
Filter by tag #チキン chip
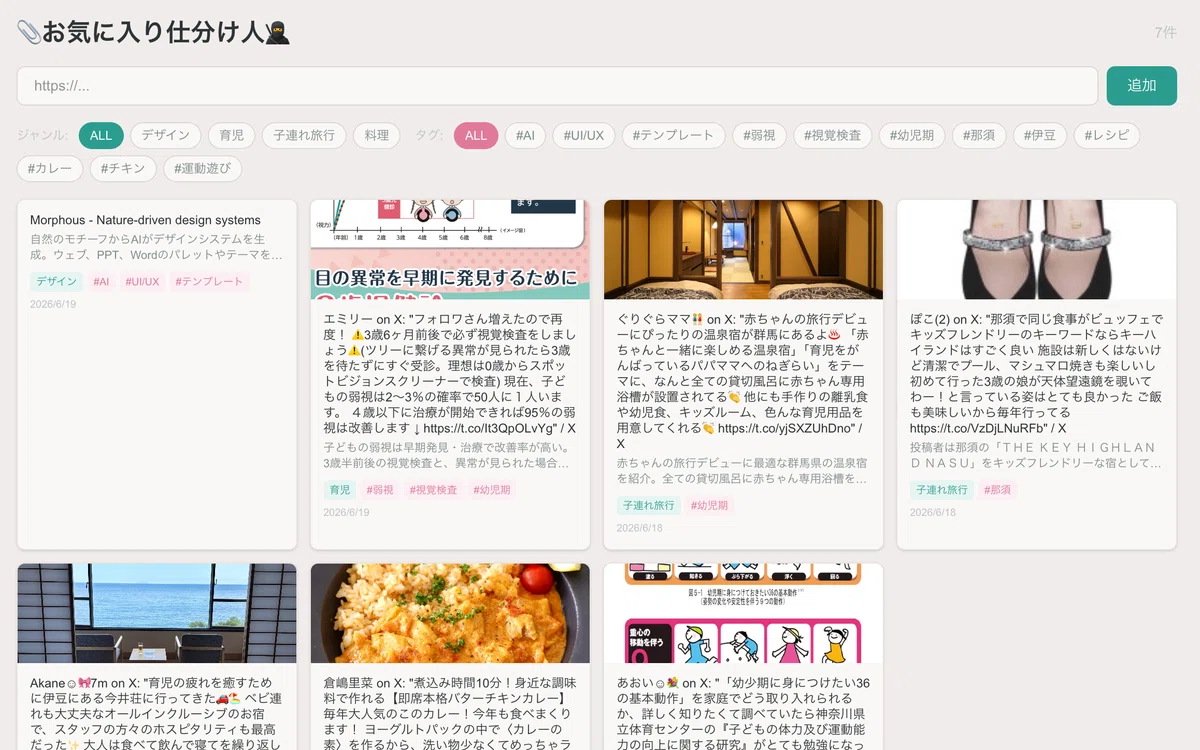click(x=123, y=168)
